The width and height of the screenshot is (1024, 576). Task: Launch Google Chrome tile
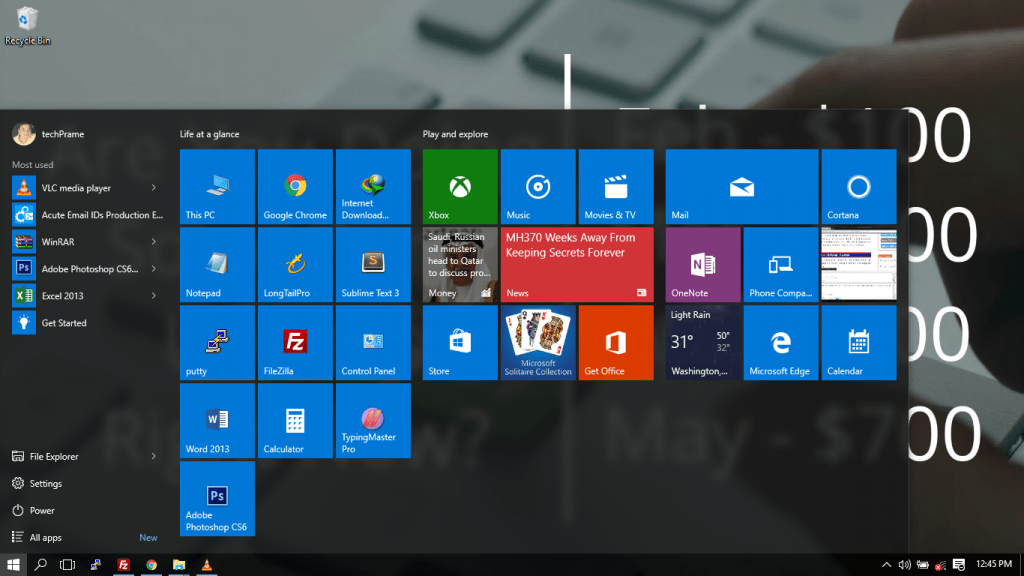click(295, 187)
